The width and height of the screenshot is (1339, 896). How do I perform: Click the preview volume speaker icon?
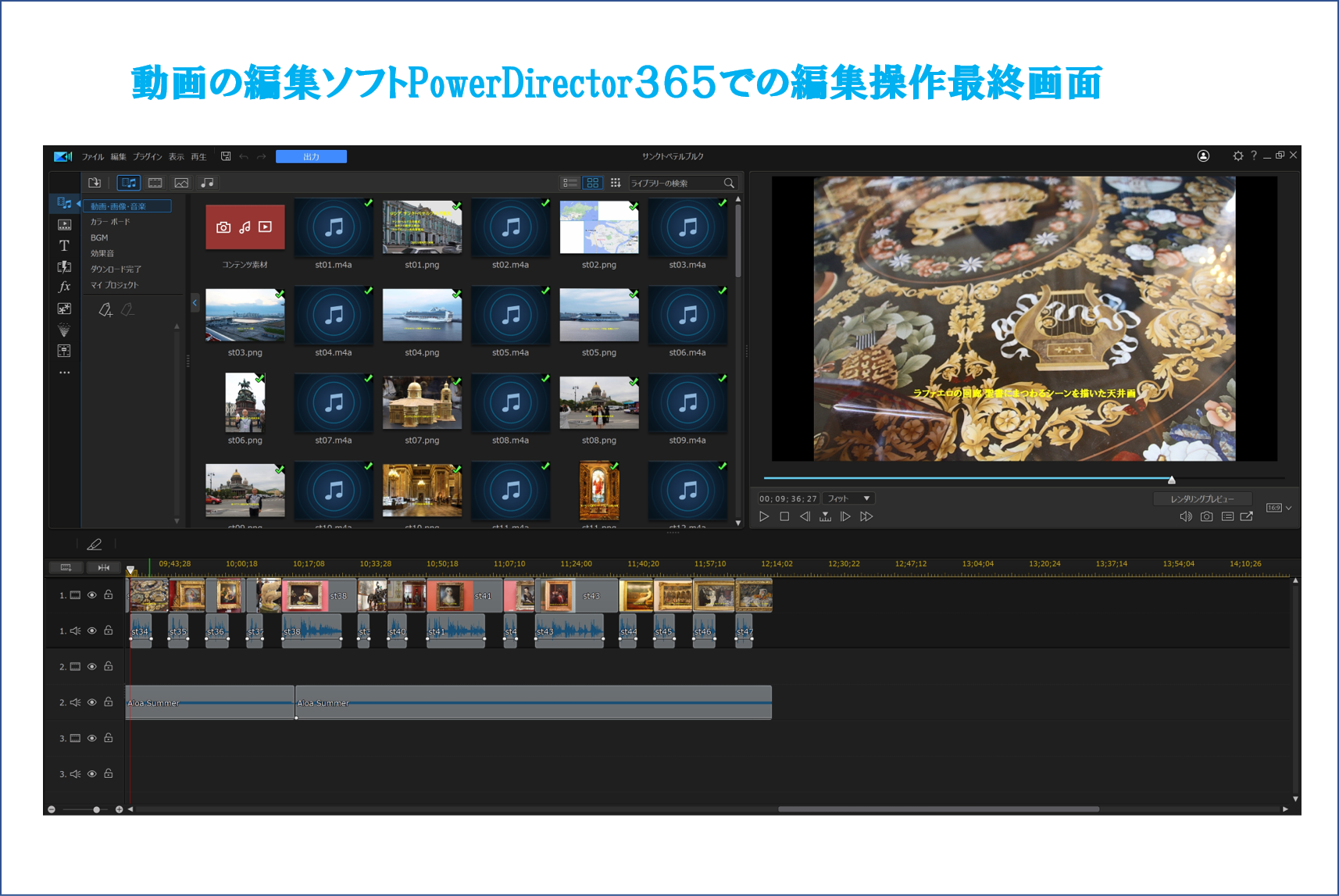click(1186, 516)
